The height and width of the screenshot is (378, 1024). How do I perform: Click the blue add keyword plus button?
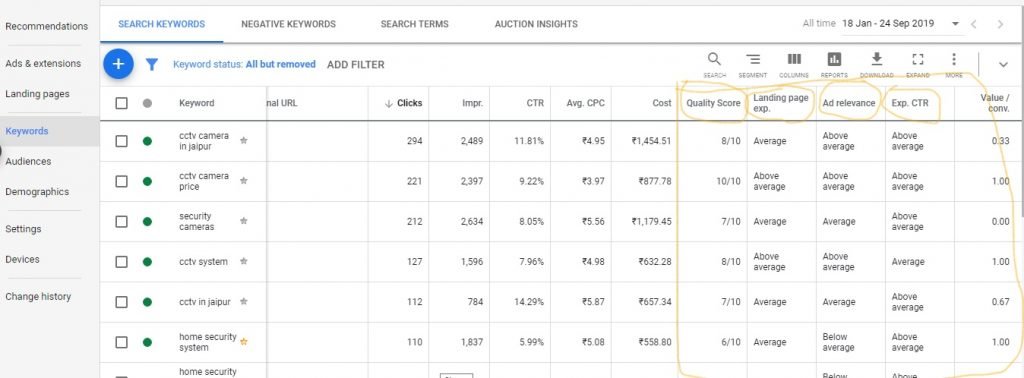(118, 64)
